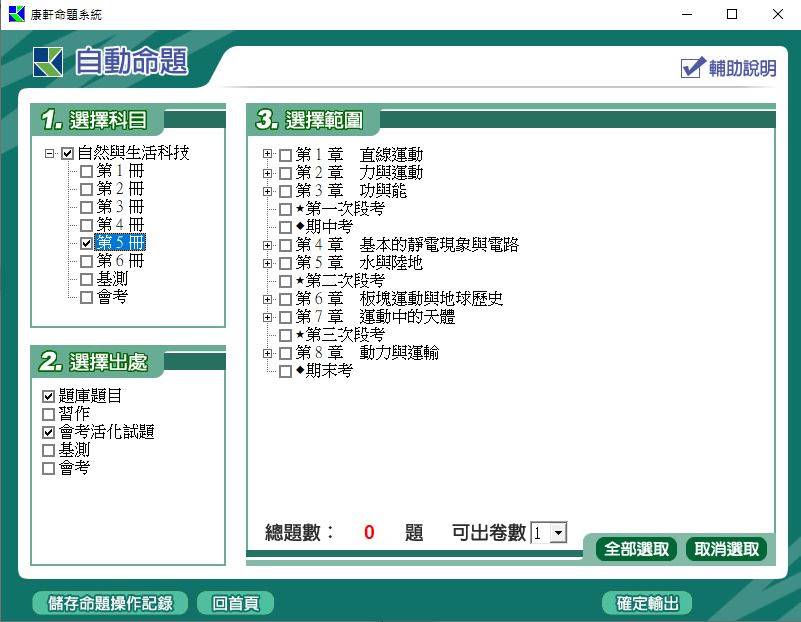Check 第 5 章 水與陸地 checkbox
Screen dimensions: 801x622
click(x=286, y=264)
